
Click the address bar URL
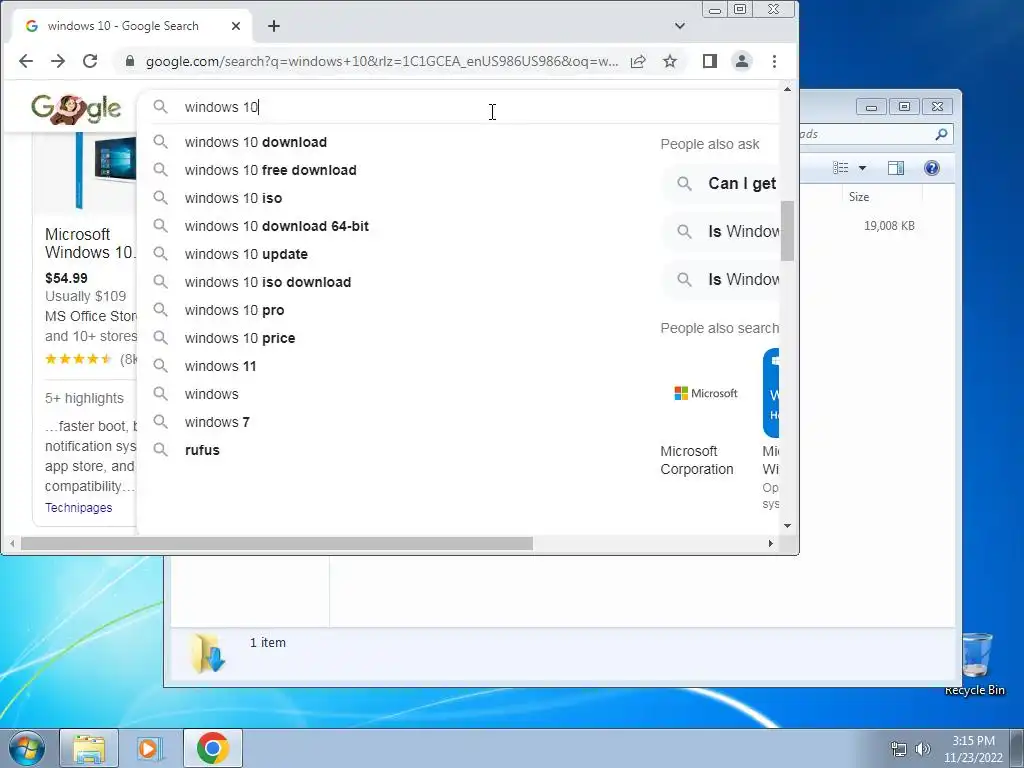(x=381, y=61)
